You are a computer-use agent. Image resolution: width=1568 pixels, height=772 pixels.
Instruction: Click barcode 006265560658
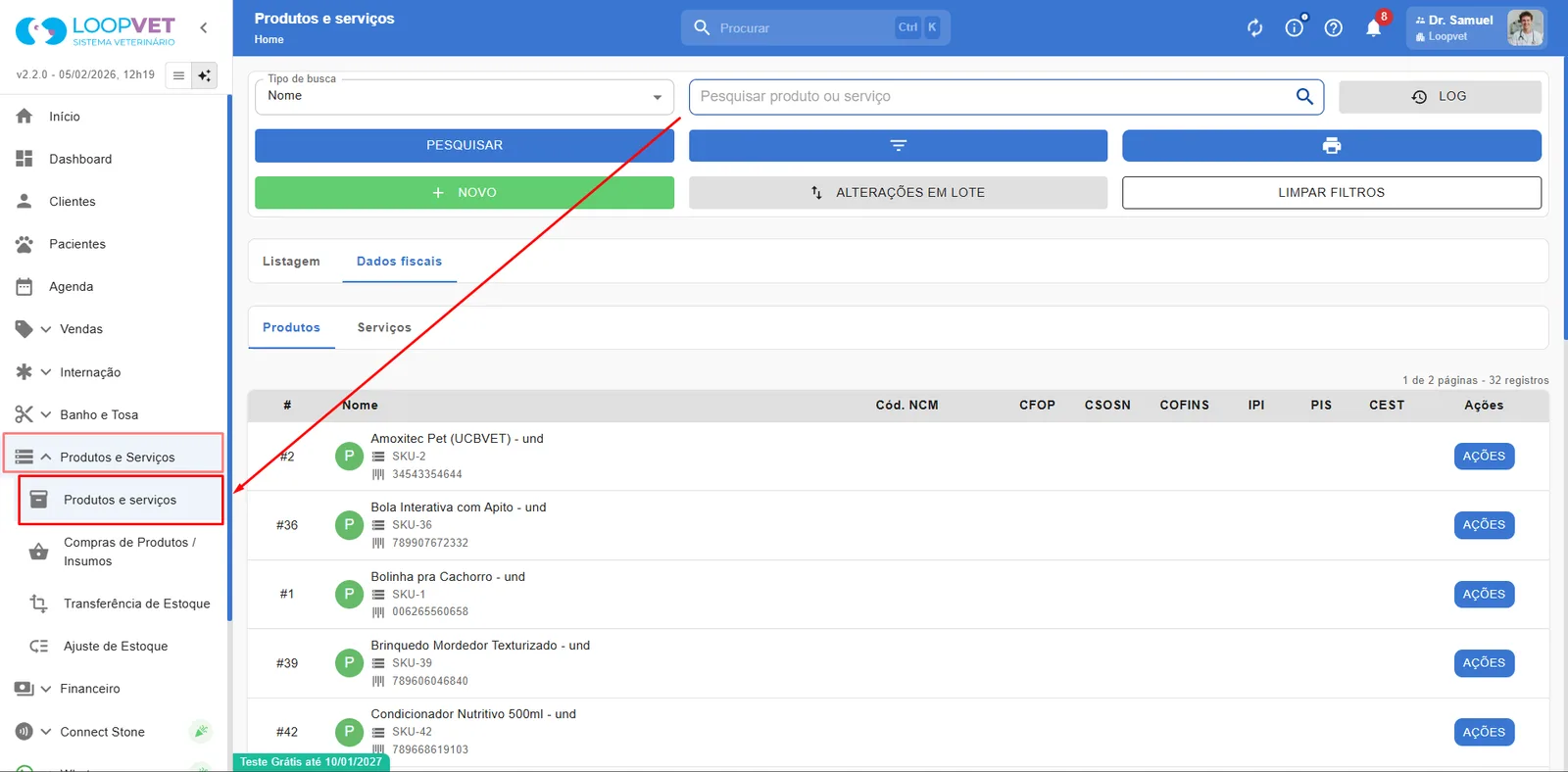pyautogui.click(x=430, y=611)
